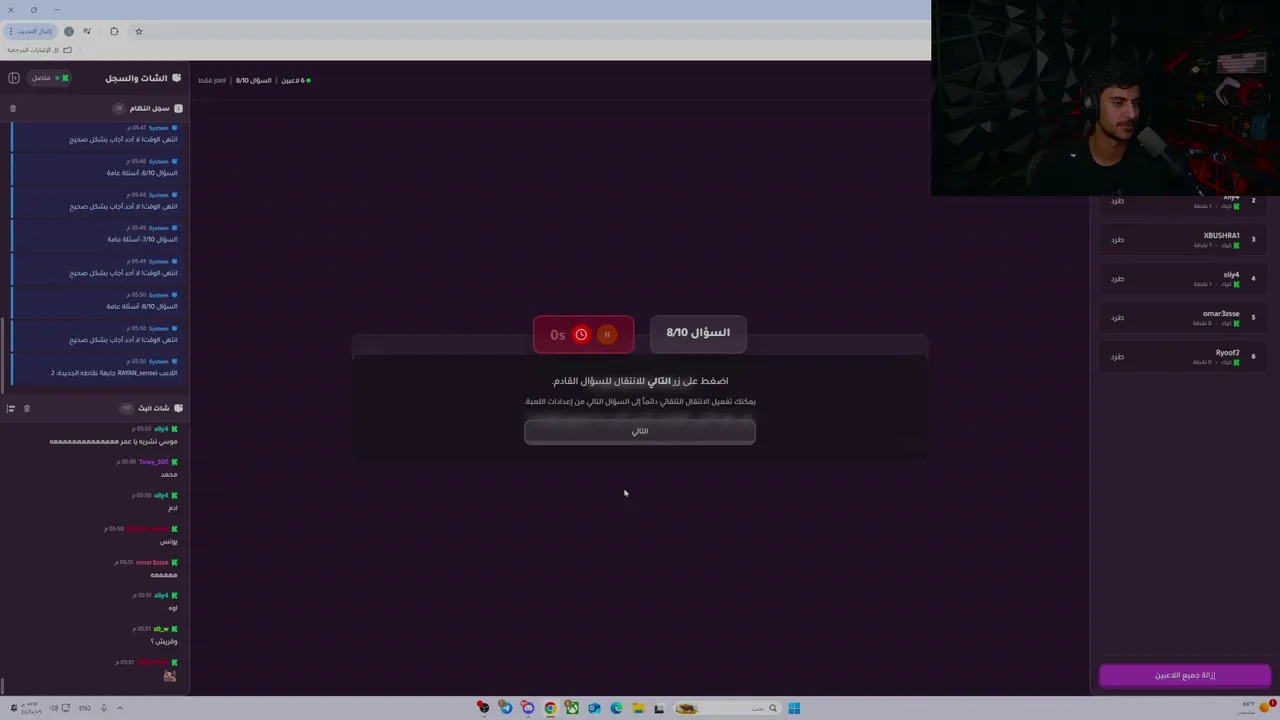Click Kick platform icon next to omar3zsse

tap(1236, 323)
